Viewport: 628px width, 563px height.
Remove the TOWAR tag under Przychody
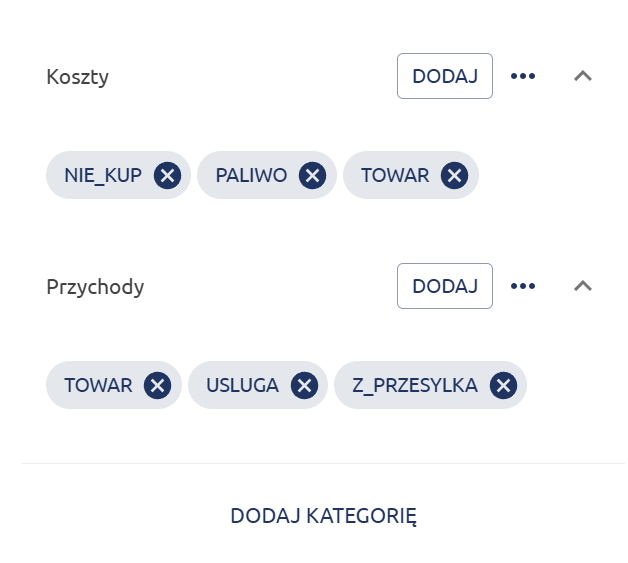coord(158,385)
